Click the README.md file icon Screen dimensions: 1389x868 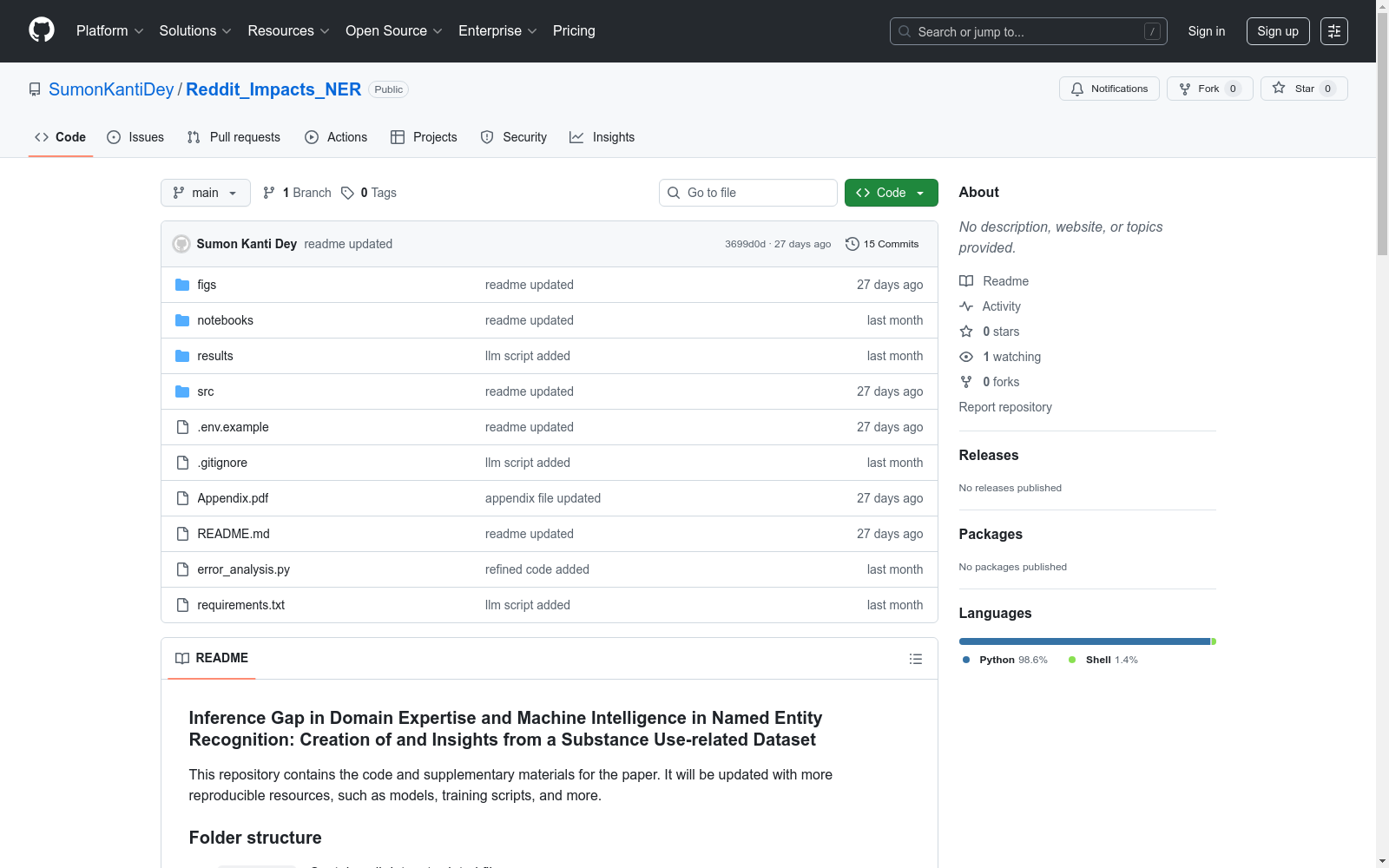[182, 534]
